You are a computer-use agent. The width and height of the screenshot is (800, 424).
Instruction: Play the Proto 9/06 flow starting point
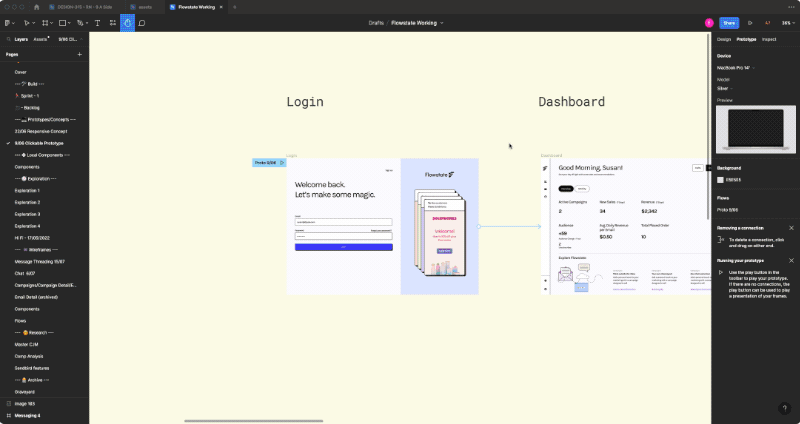pyautogui.click(x=282, y=163)
